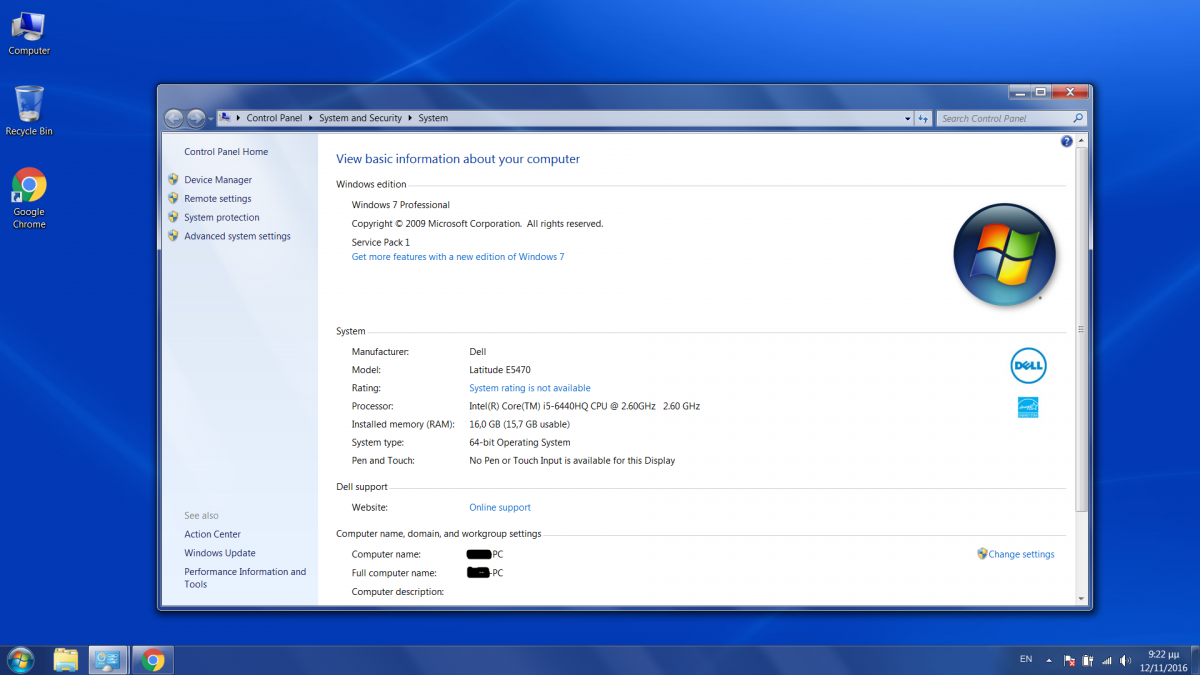Select the Recycle Bin desktop icon

tap(29, 110)
